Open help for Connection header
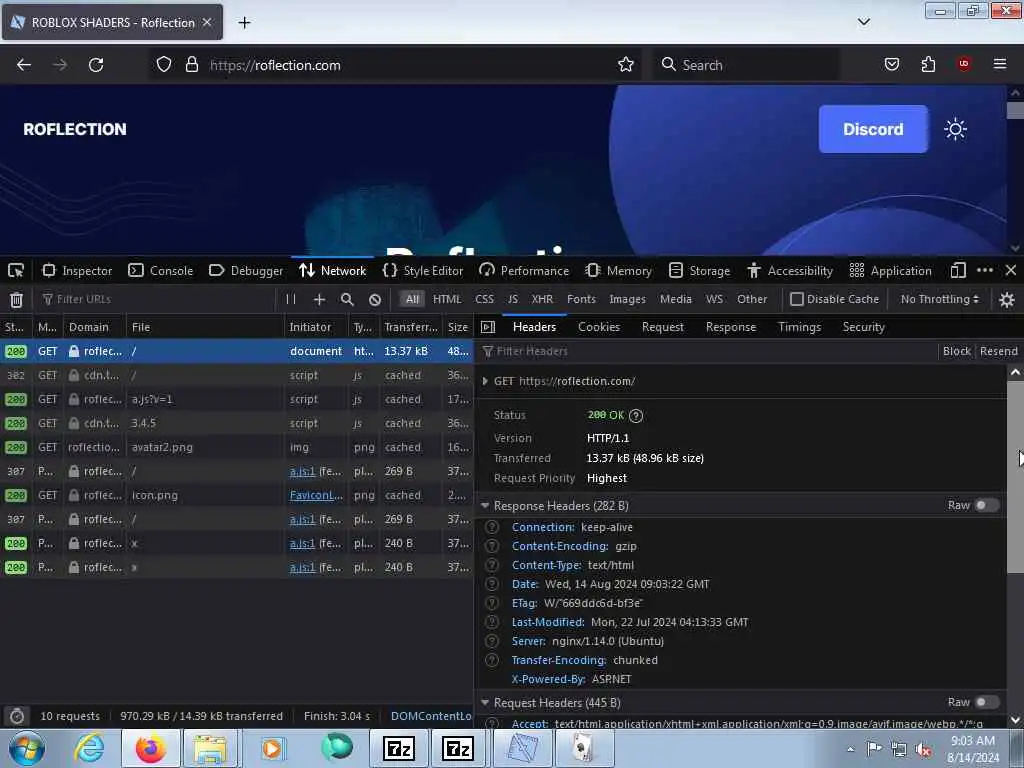The height and width of the screenshot is (768, 1024). click(x=492, y=527)
